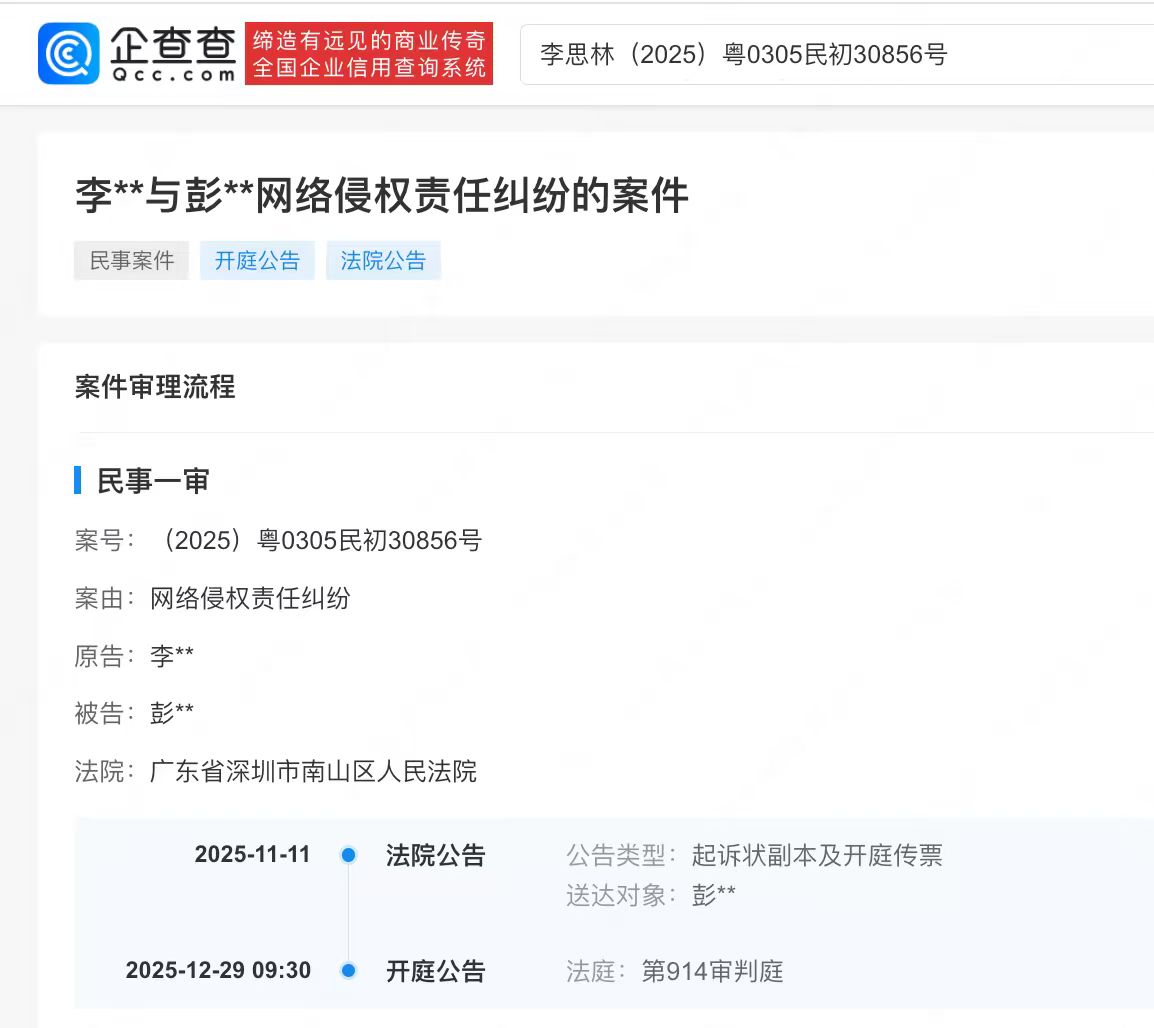1154x1028 pixels.
Task: Click the red slogan banner graphic
Action: click(x=367, y=54)
